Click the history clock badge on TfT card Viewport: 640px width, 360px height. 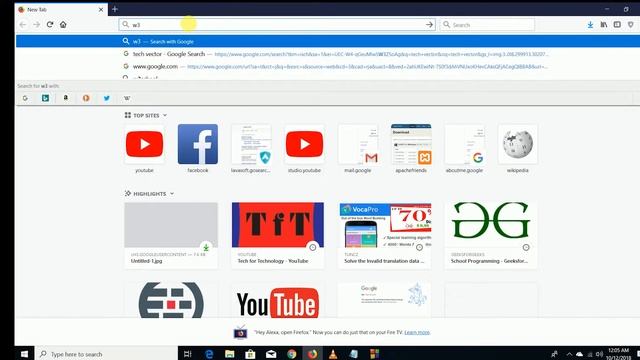tap(313, 247)
